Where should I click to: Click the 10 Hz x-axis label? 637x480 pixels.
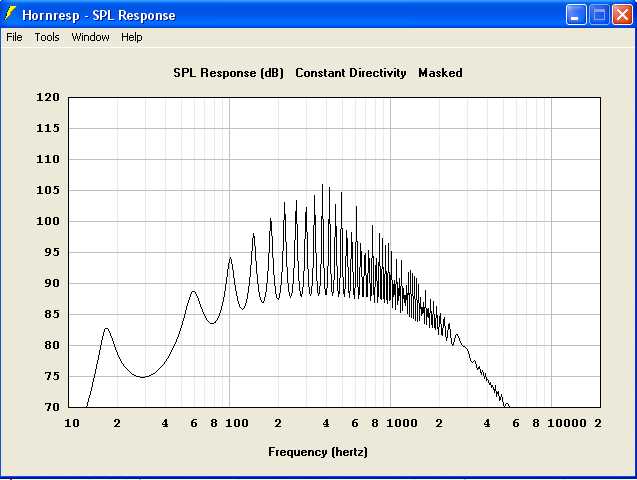point(72,424)
